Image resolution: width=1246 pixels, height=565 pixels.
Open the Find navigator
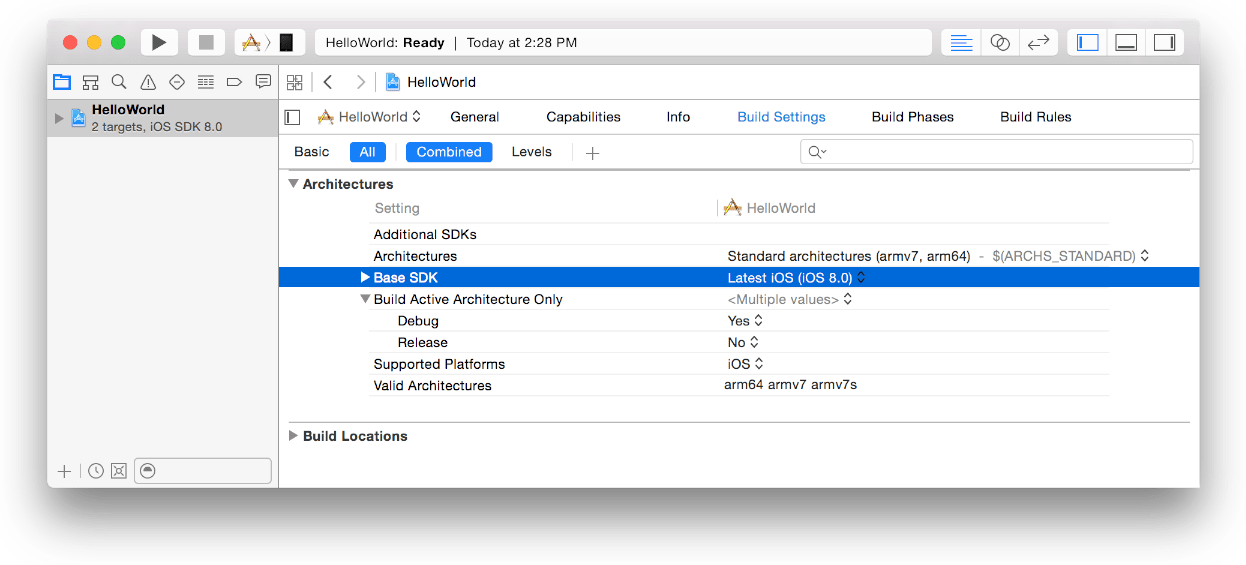(119, 82)
